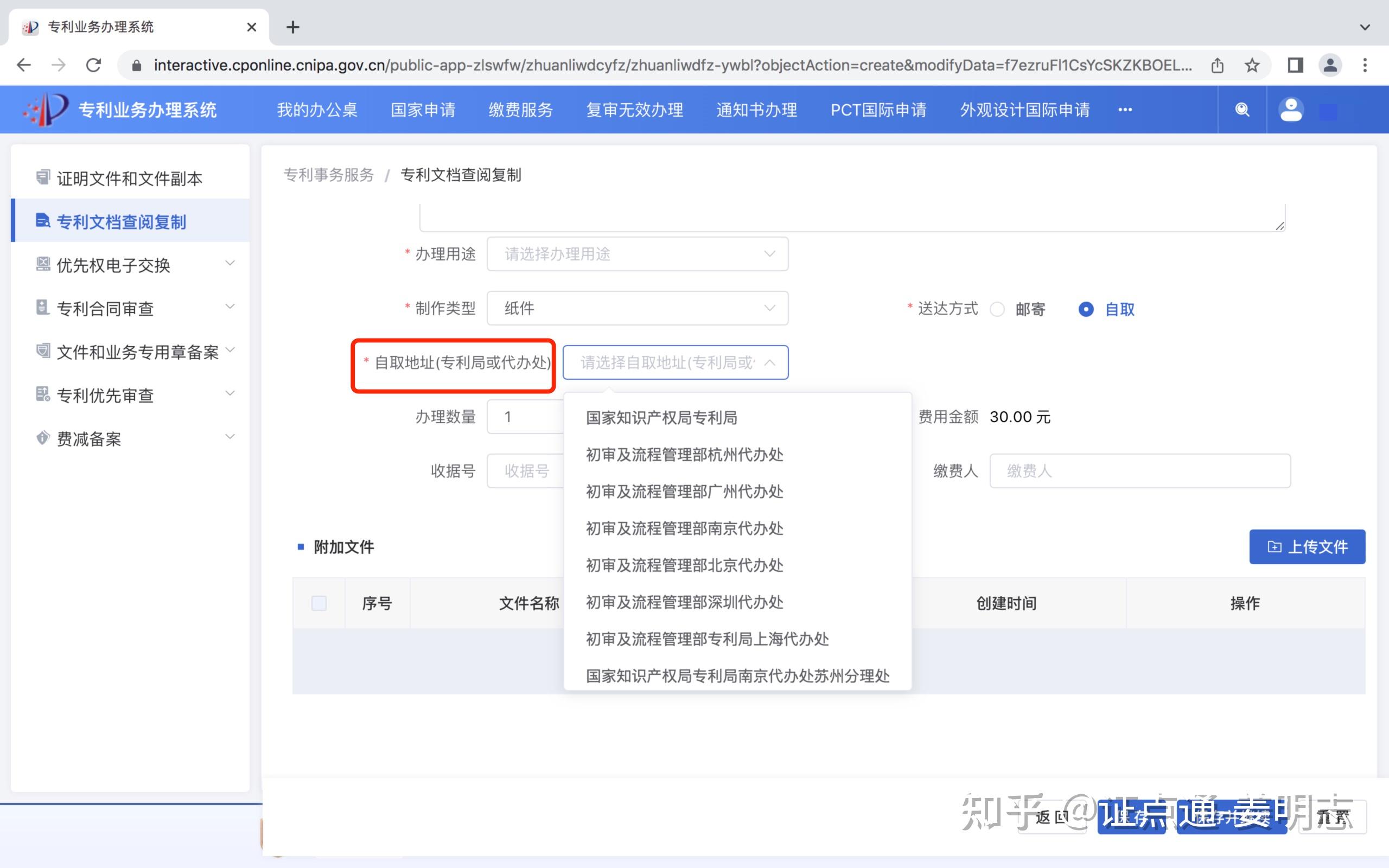Screen dimensions: 1389x868
Task: Choose 初审及流程管理部深圳代办处 option
Action: pyautogui.click(x=737, y=602)
